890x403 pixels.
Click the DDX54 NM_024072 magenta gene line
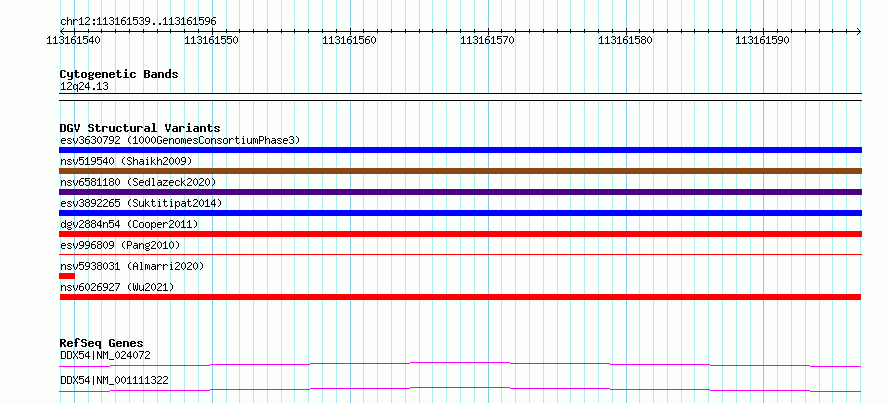click(x=460, y=364)
